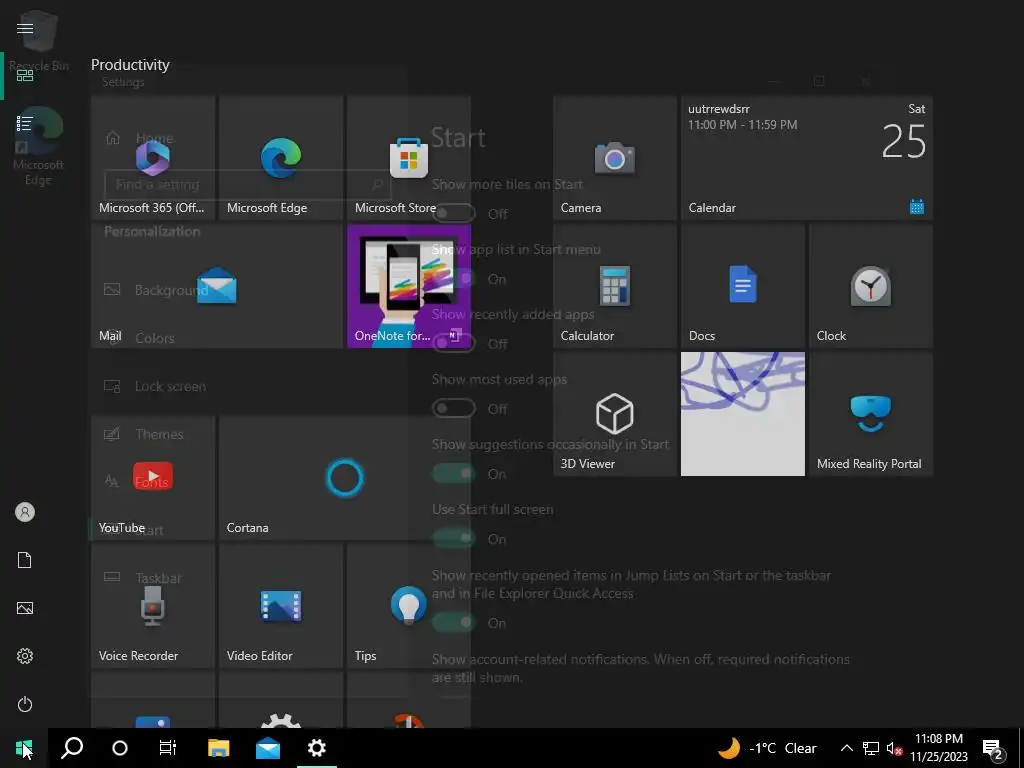Screen dimensions: 1024x768
Task: Launch the YouTube tile
Action: (x=153, y=477)
